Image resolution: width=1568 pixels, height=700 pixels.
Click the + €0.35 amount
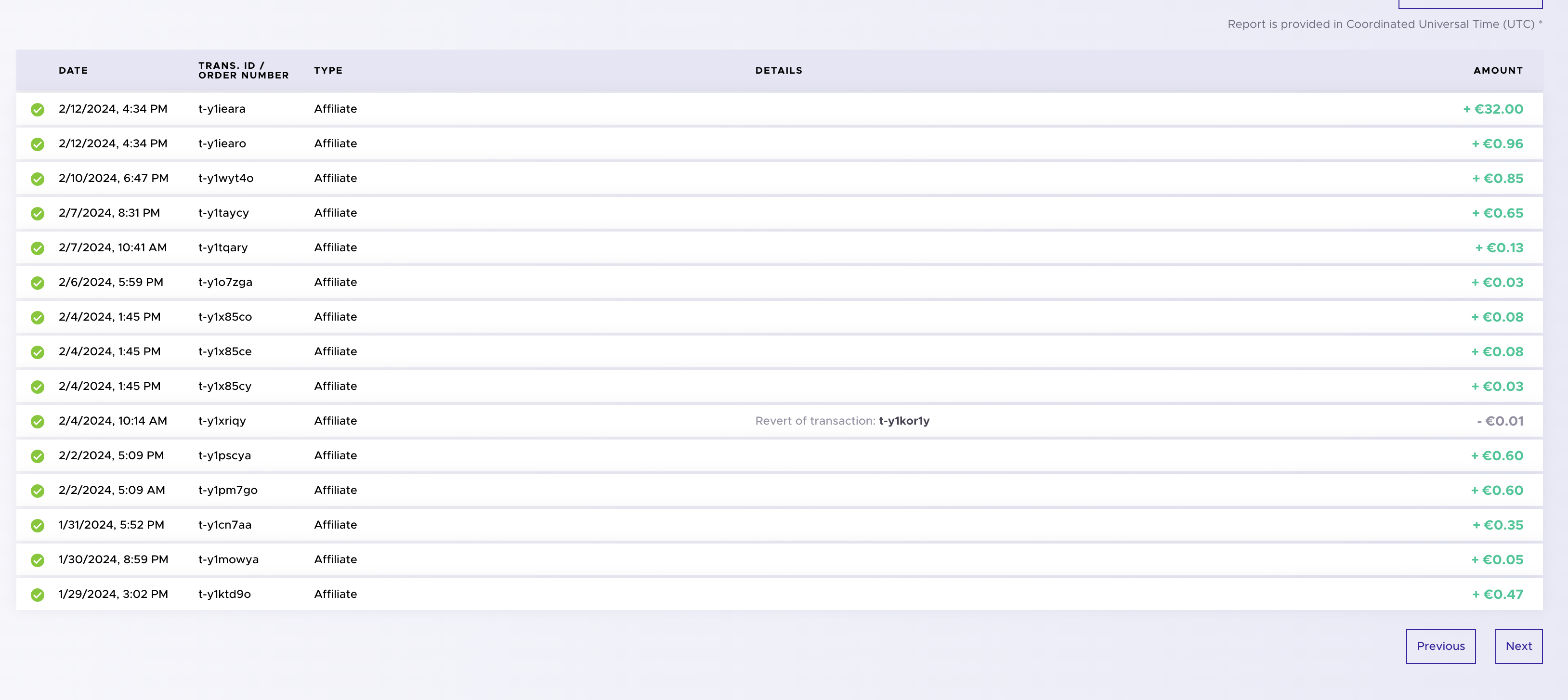tap(1497, 526)
